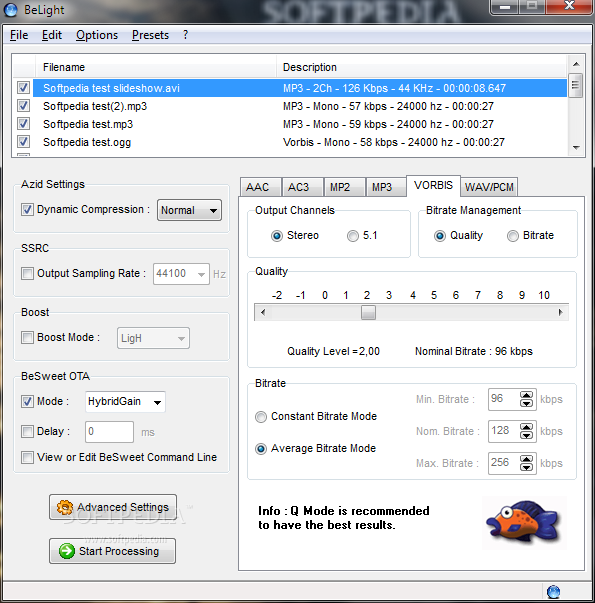Open the File menu
This screenshot has width=595, height=603.
pyautogui.click(x=19, y=35)
